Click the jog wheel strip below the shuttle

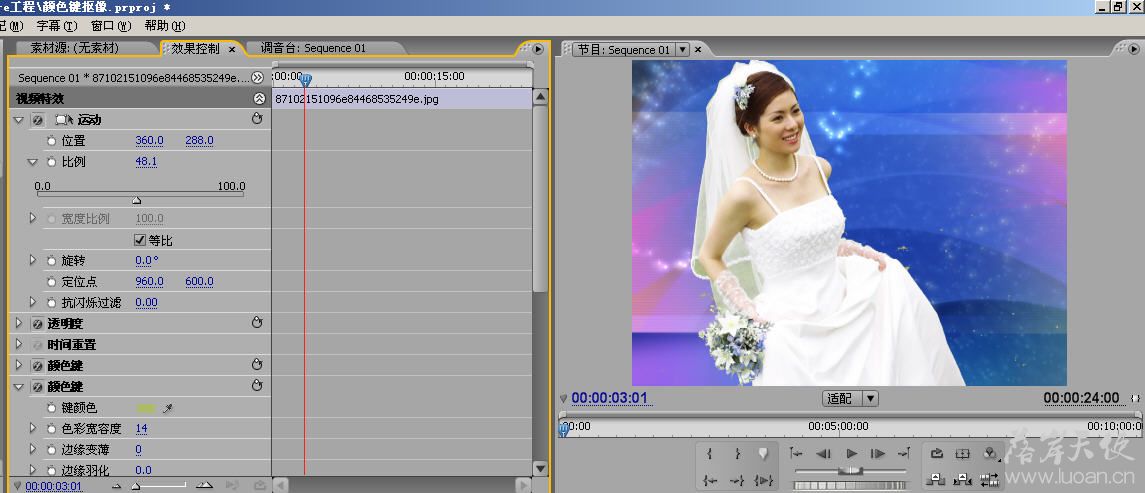click(x=850, y=485)
